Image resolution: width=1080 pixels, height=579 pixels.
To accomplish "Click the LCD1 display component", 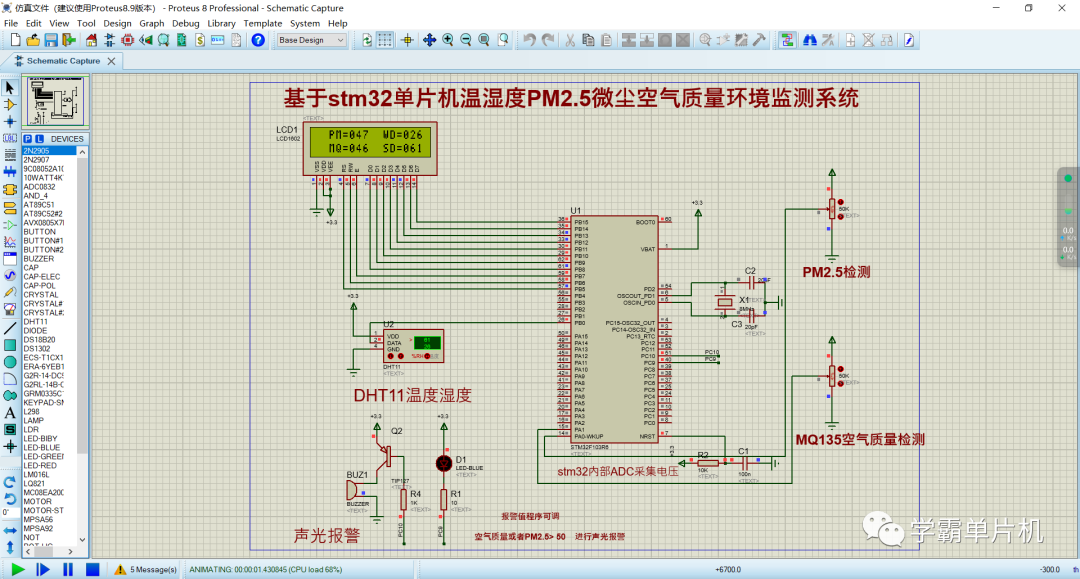I will 370,149.
